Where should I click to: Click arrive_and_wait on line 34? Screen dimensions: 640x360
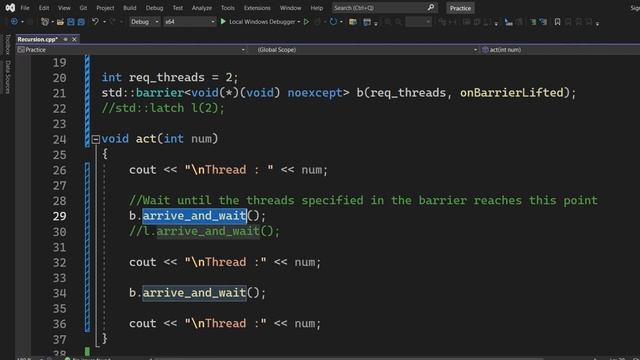(195, 293)
